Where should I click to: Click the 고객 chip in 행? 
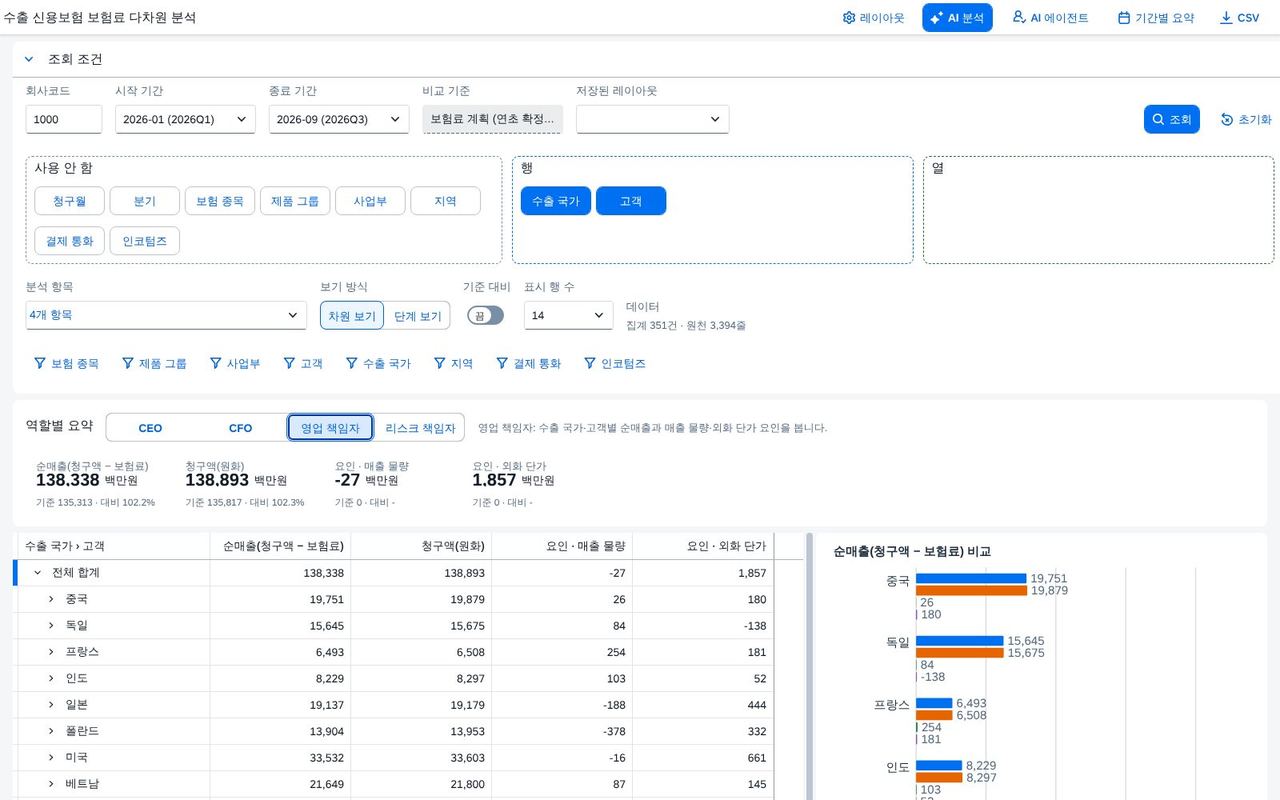click(631, 201)
